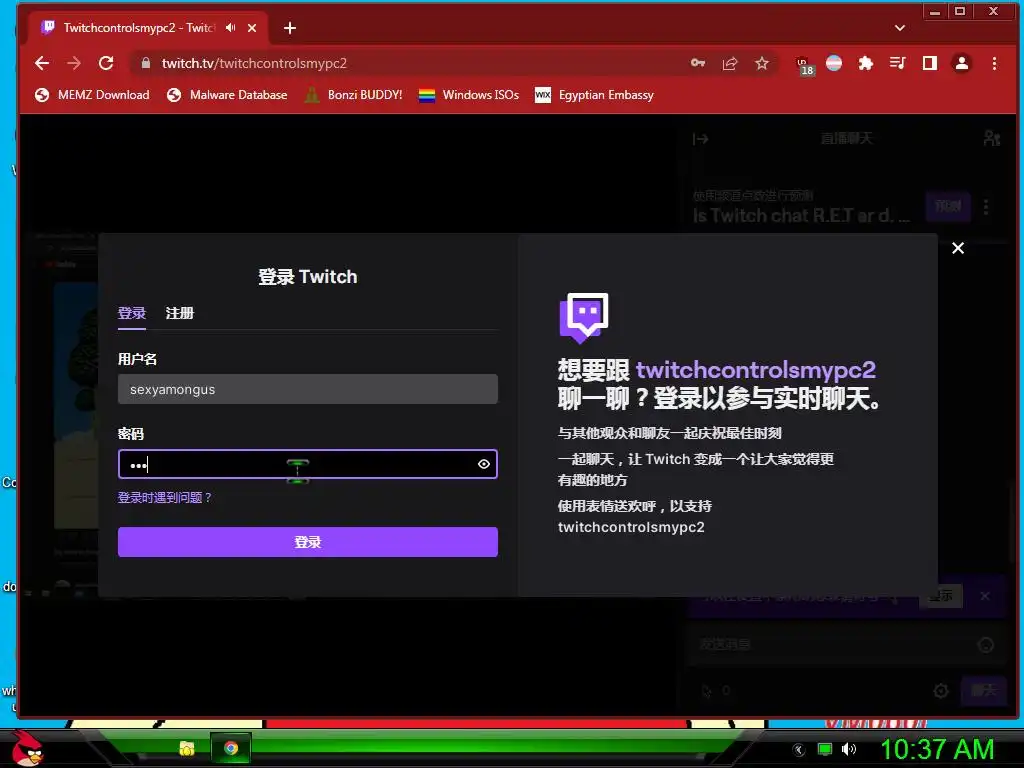Open the Egyptian Embassy bookmark
This screenshot has width=1024, height=768.
(594, 95)
